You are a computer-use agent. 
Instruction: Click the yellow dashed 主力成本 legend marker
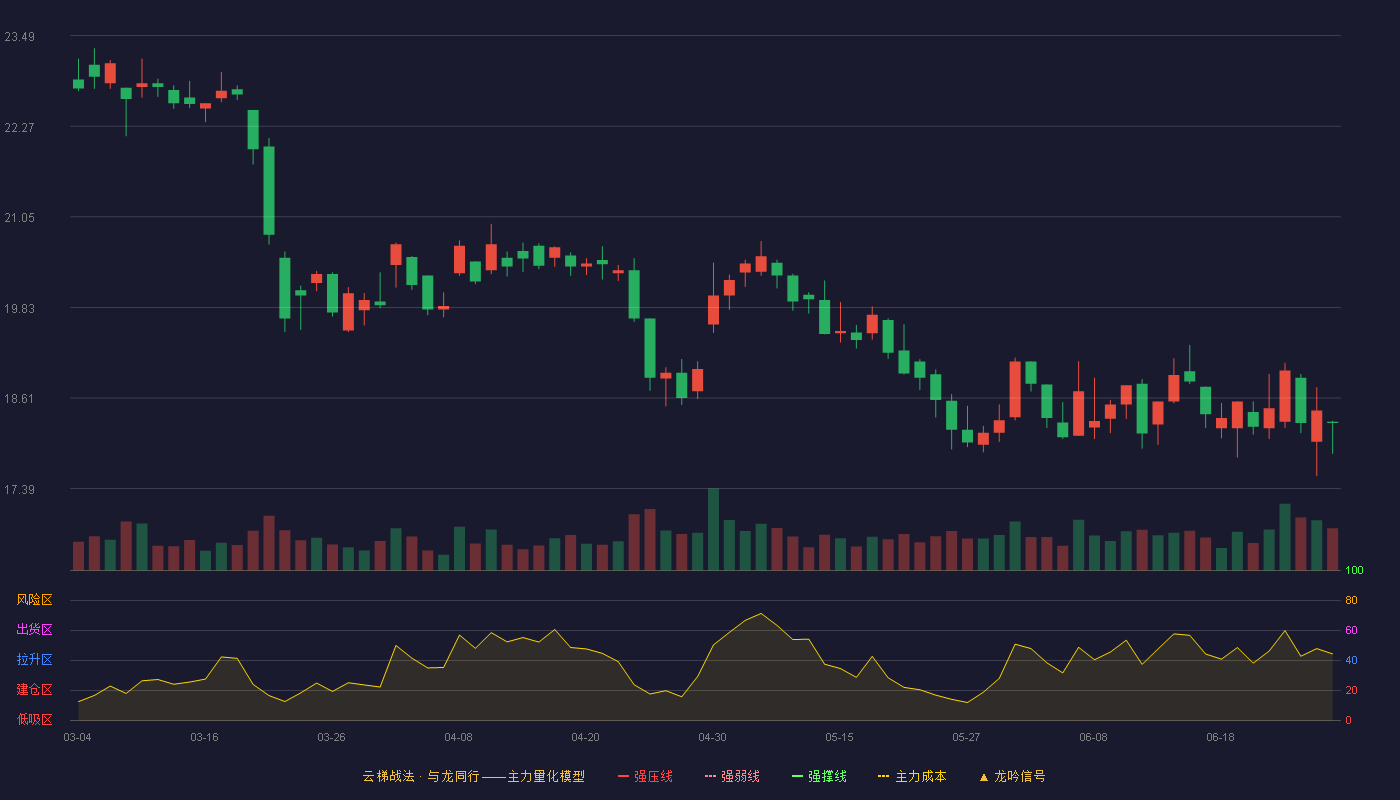point(883,776)
